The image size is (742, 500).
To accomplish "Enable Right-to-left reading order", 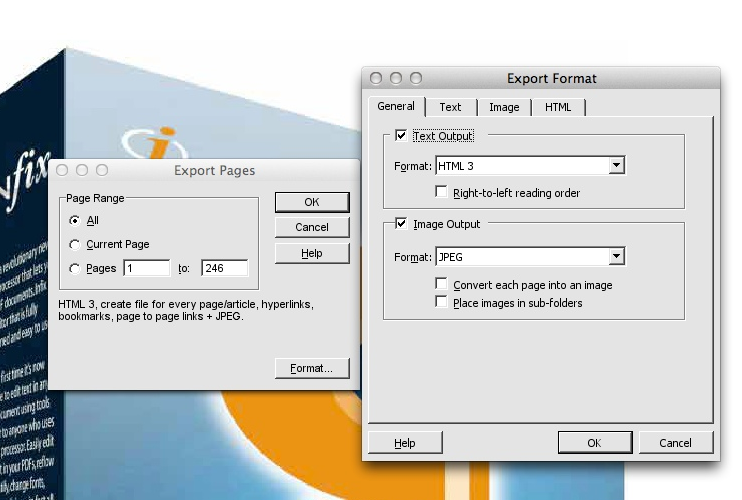I will pyautogui.click(x=442, y=192).
